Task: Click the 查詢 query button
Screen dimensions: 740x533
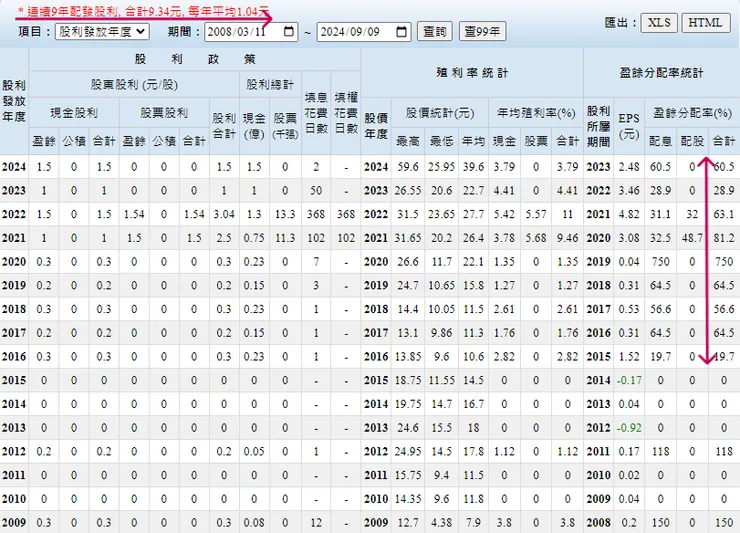Action: point(435,32)
